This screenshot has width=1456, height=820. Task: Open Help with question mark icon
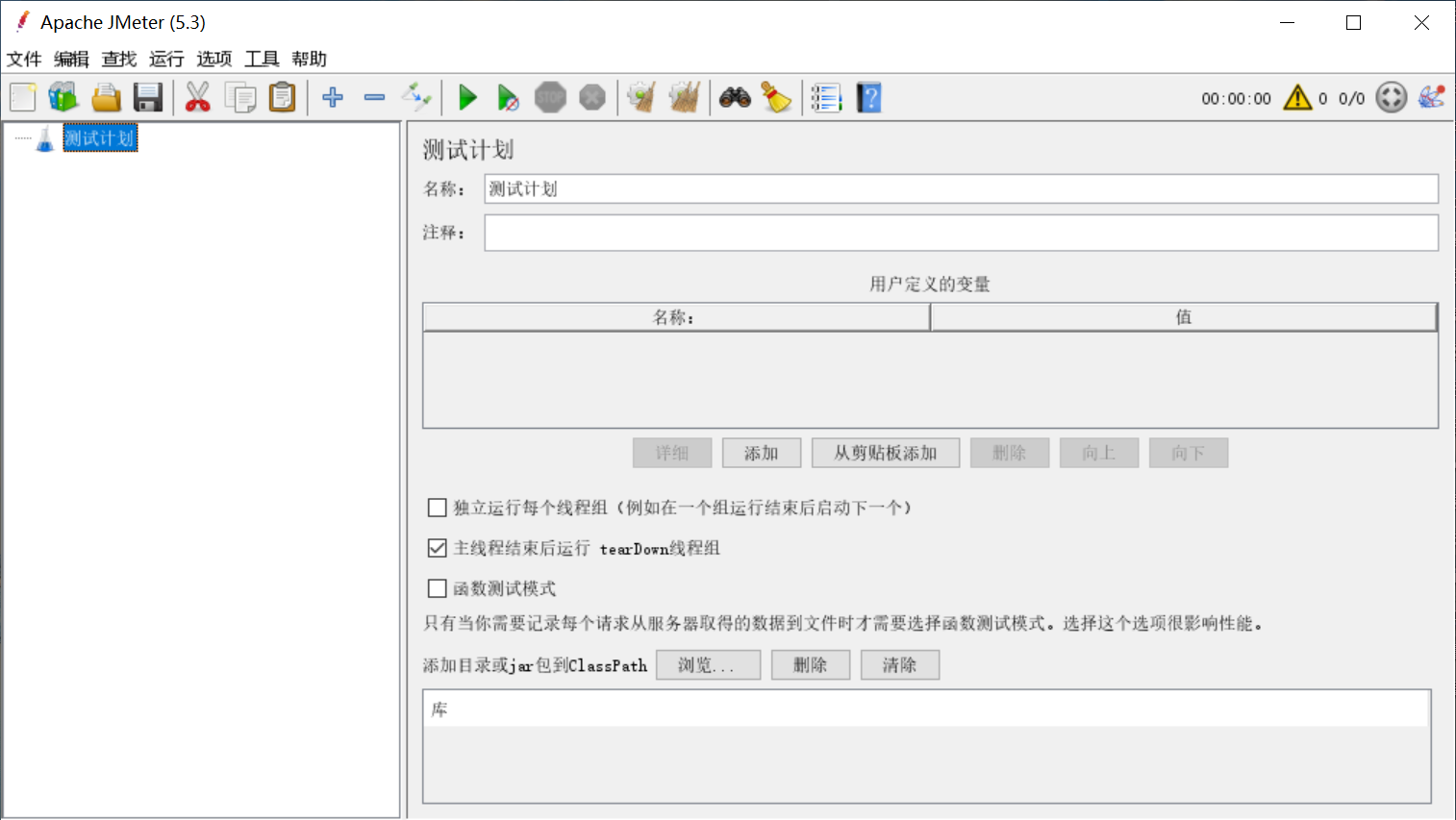869,97
